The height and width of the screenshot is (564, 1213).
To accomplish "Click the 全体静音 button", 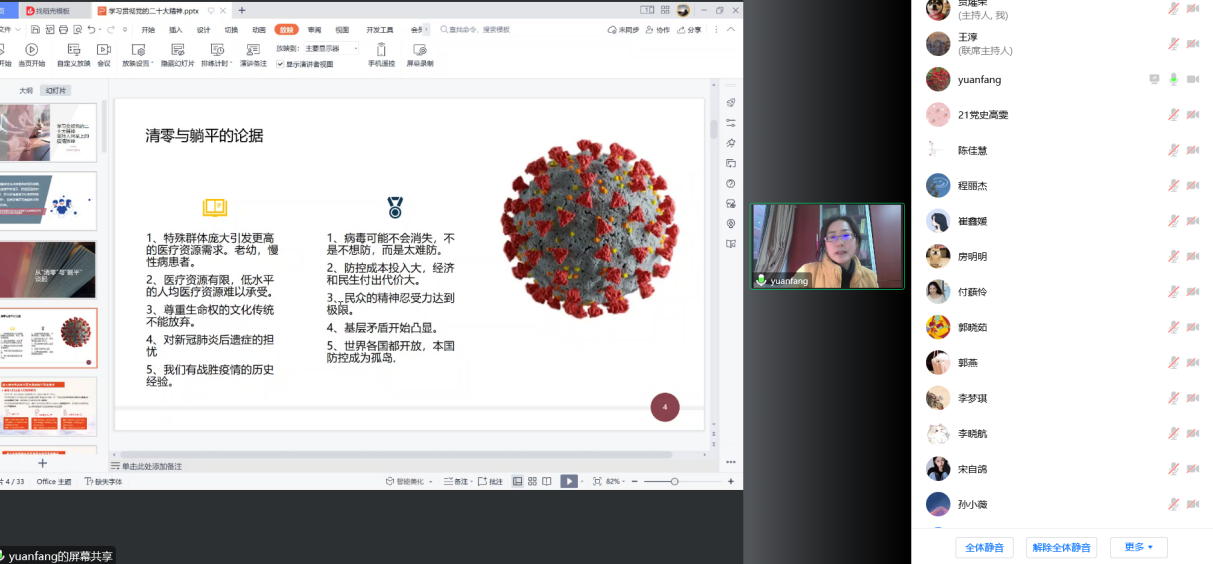I will pos(985,547).
